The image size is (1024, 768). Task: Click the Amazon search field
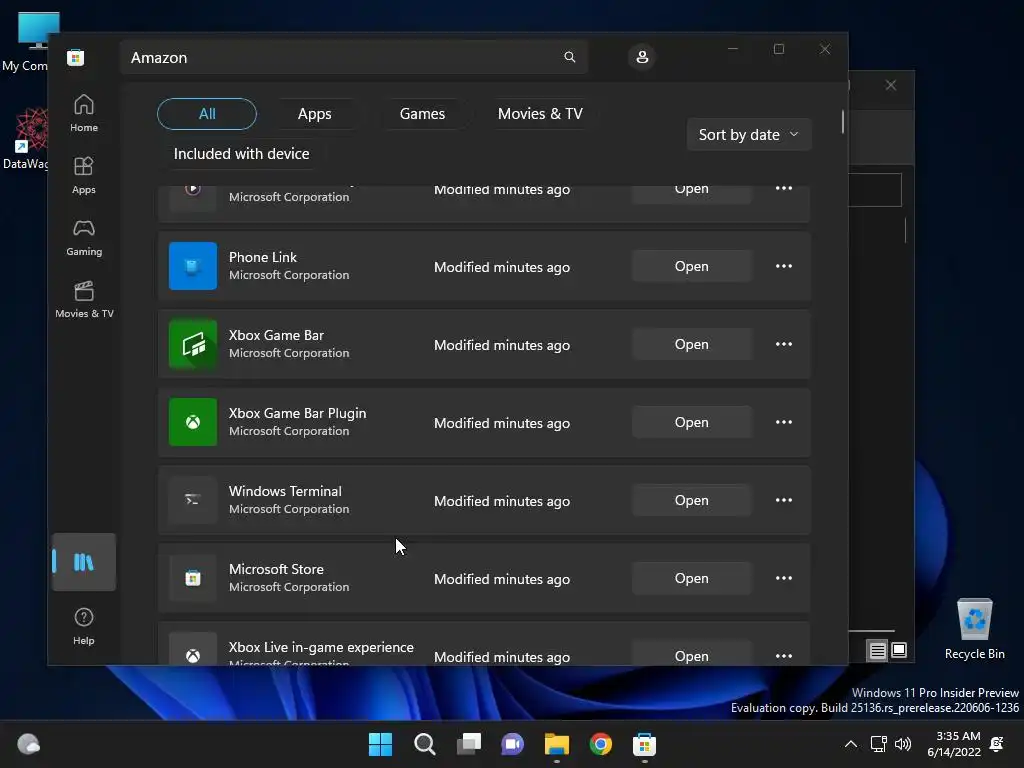pyautogui.click(x=353, y=57)
